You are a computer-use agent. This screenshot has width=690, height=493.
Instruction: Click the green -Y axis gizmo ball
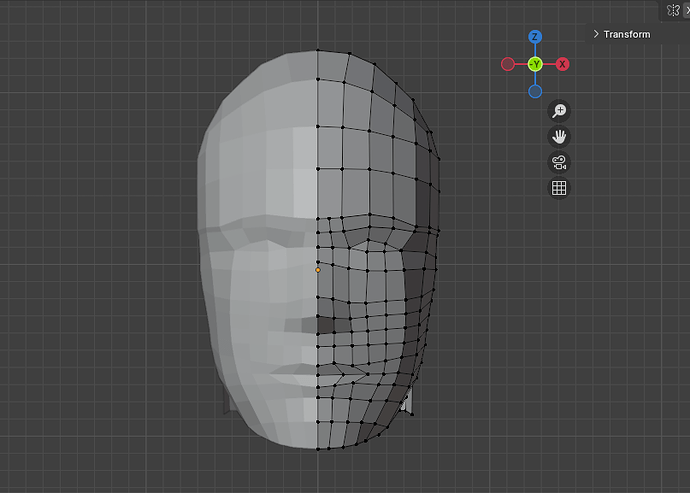[x=535, y=64]
